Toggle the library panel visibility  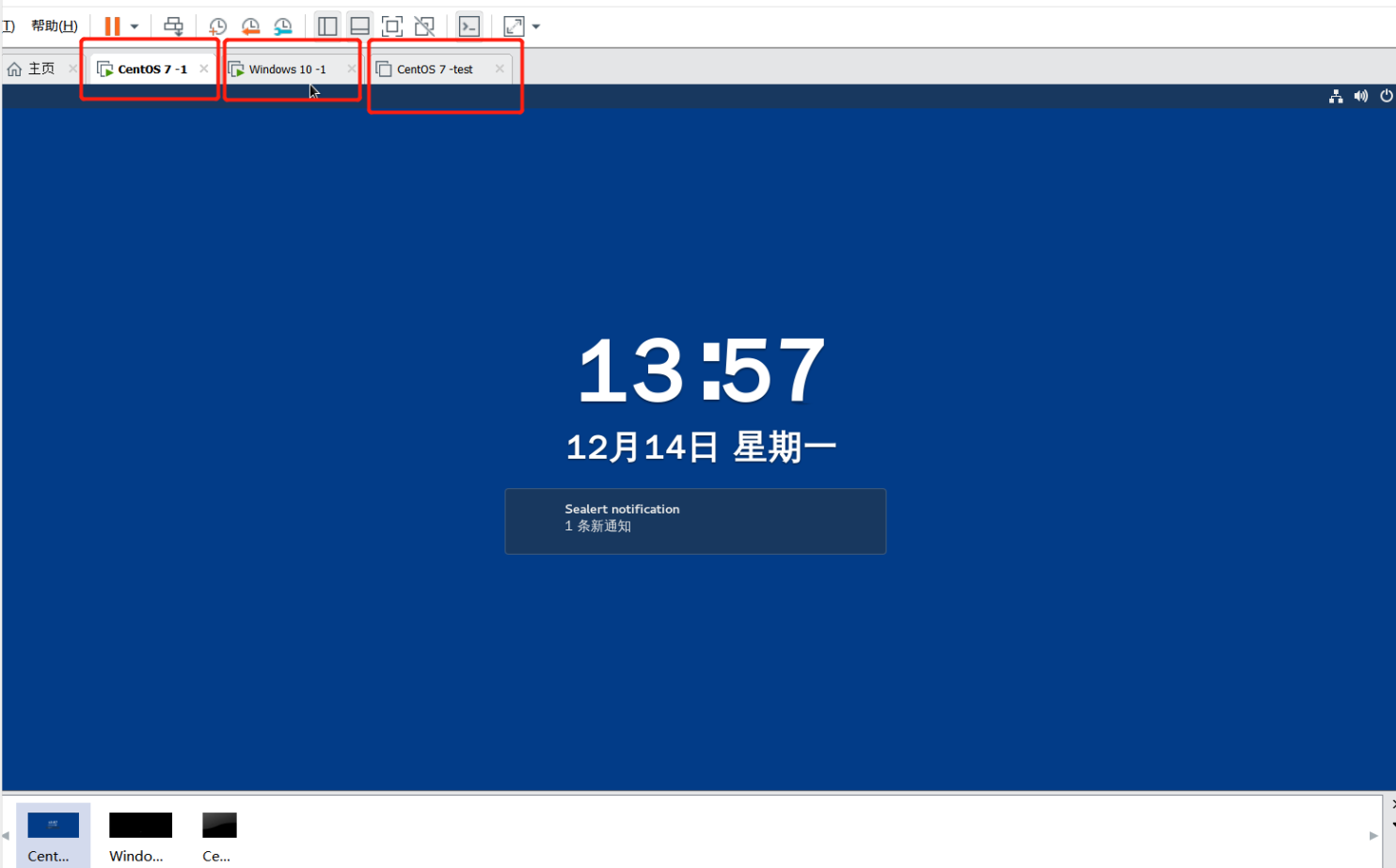327,25
